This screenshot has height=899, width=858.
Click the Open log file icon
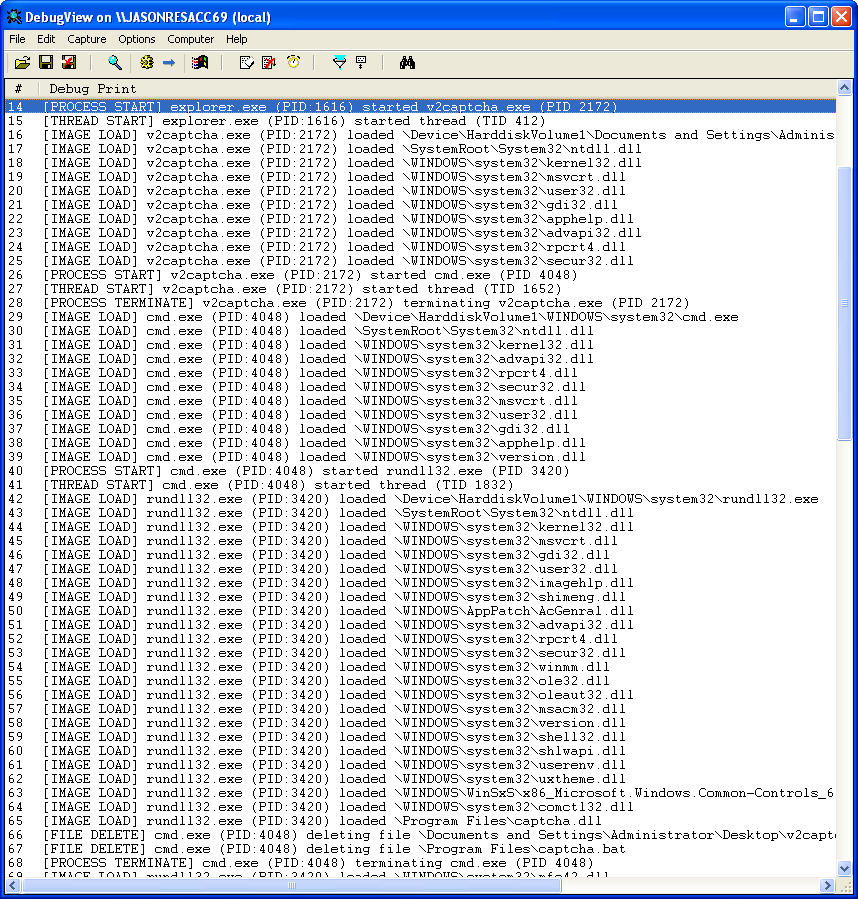tap(22, 63)
